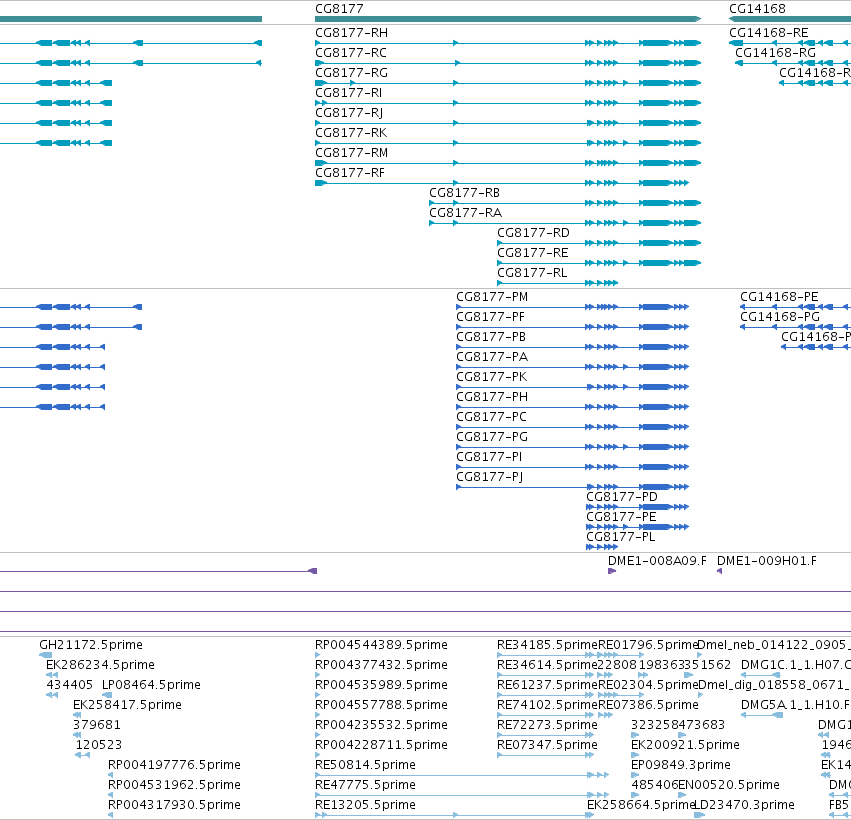Image resolution: width=851 pixels, height=820 pixels.
Task: Click the RP004235532.5prime label
Action: tap(381, 726)
